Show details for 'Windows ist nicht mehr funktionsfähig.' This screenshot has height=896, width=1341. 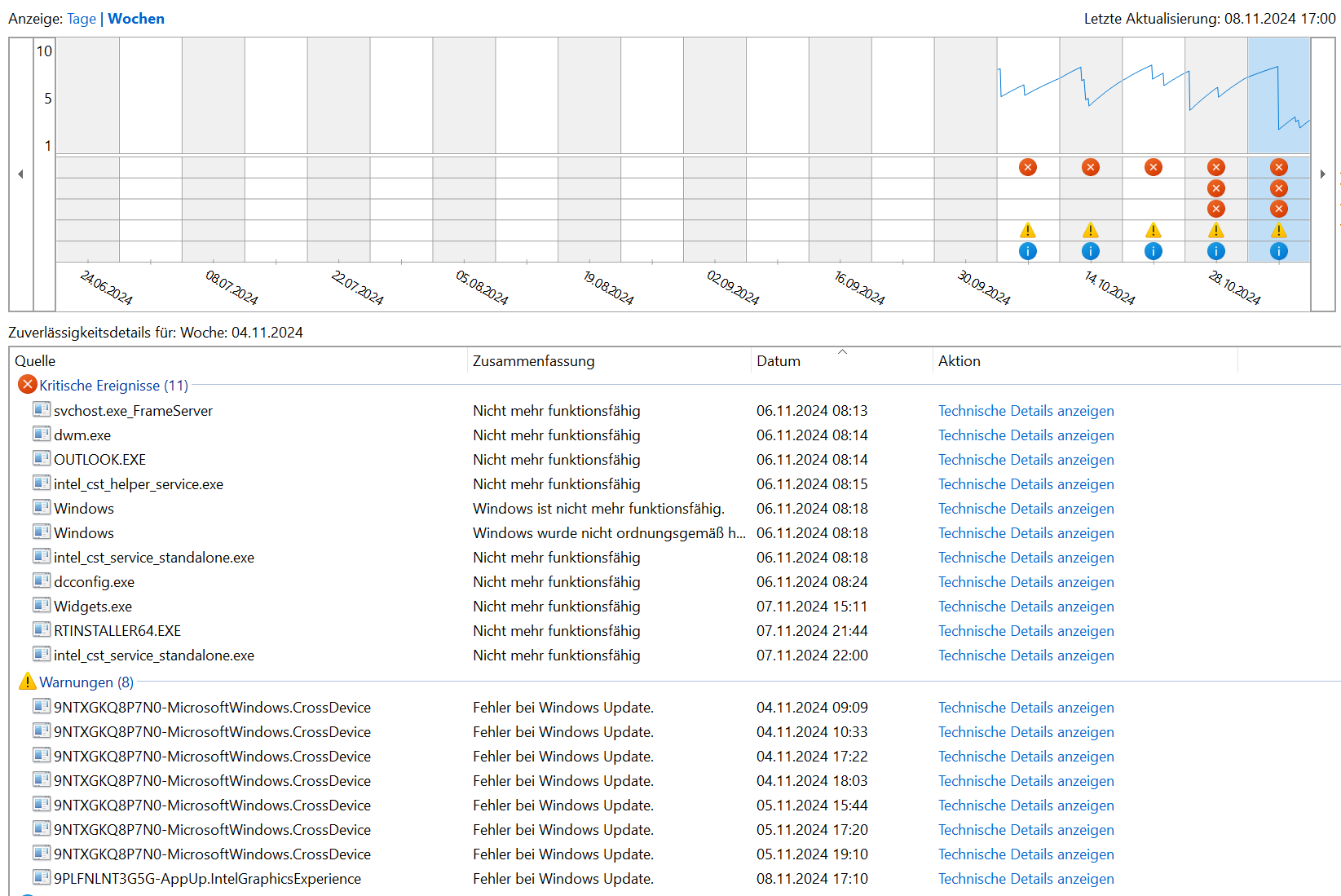tap(1026, 509)
